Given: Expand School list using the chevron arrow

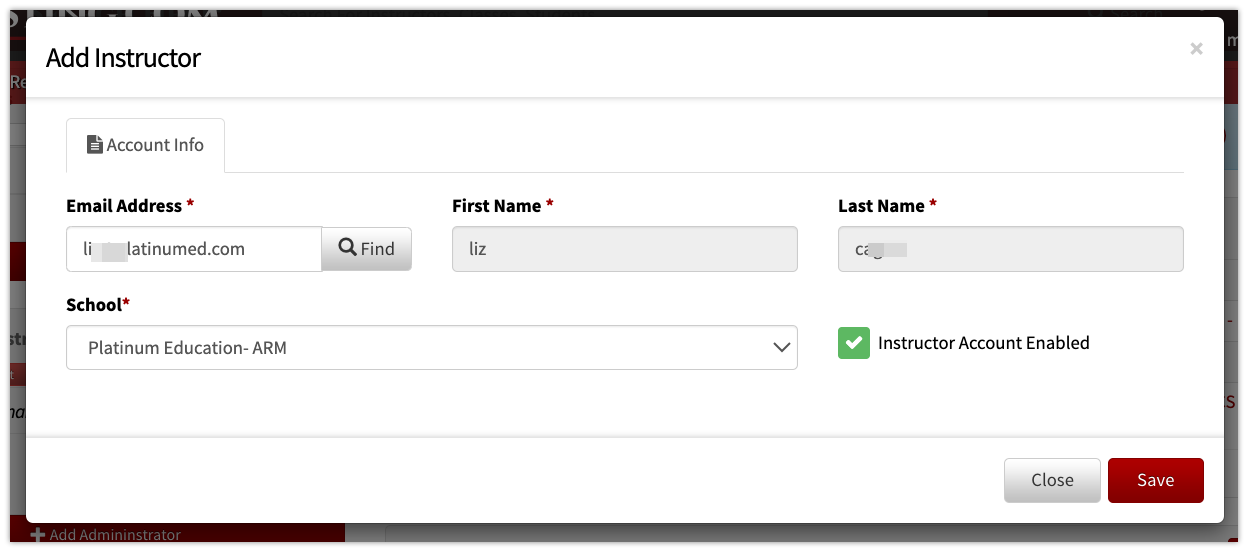Looking at the screenshot, I should coord(782,348).
